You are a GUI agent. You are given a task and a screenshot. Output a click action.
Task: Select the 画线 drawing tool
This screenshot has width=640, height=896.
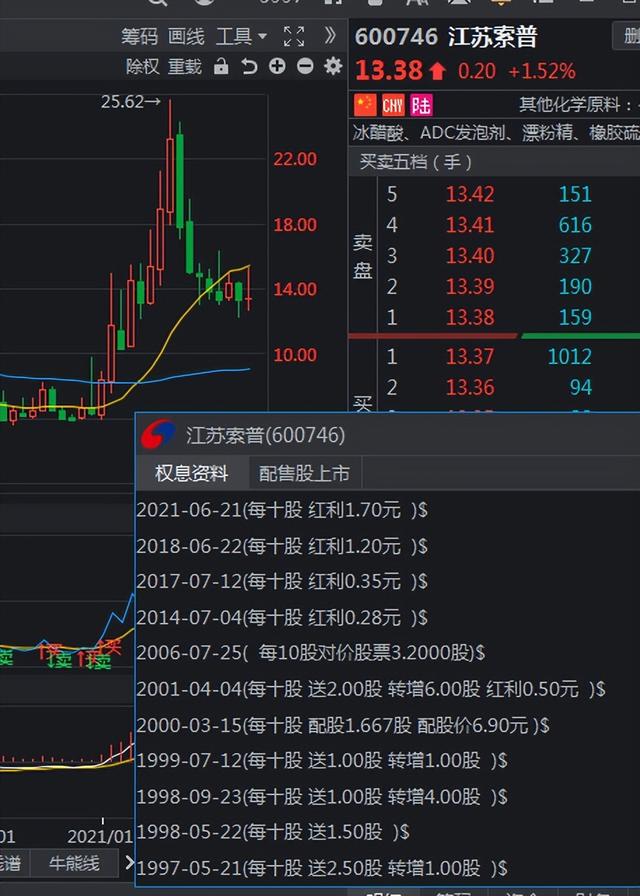(186, 37)
